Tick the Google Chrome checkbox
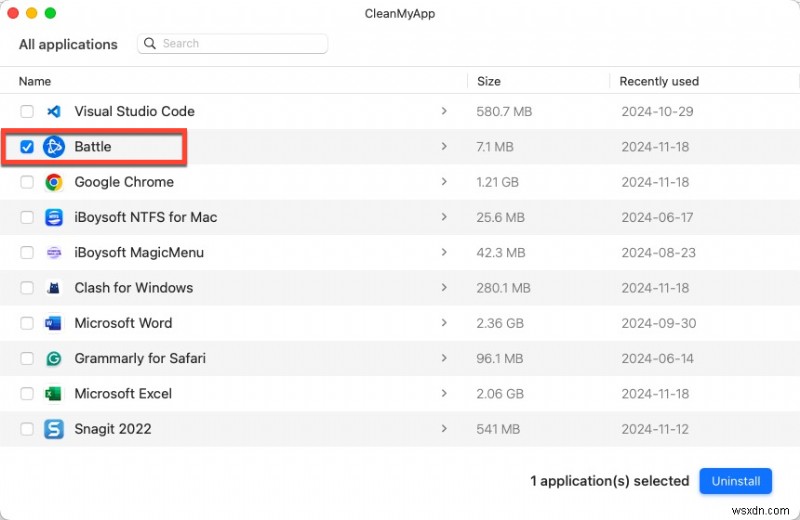 tap(27, 182)
